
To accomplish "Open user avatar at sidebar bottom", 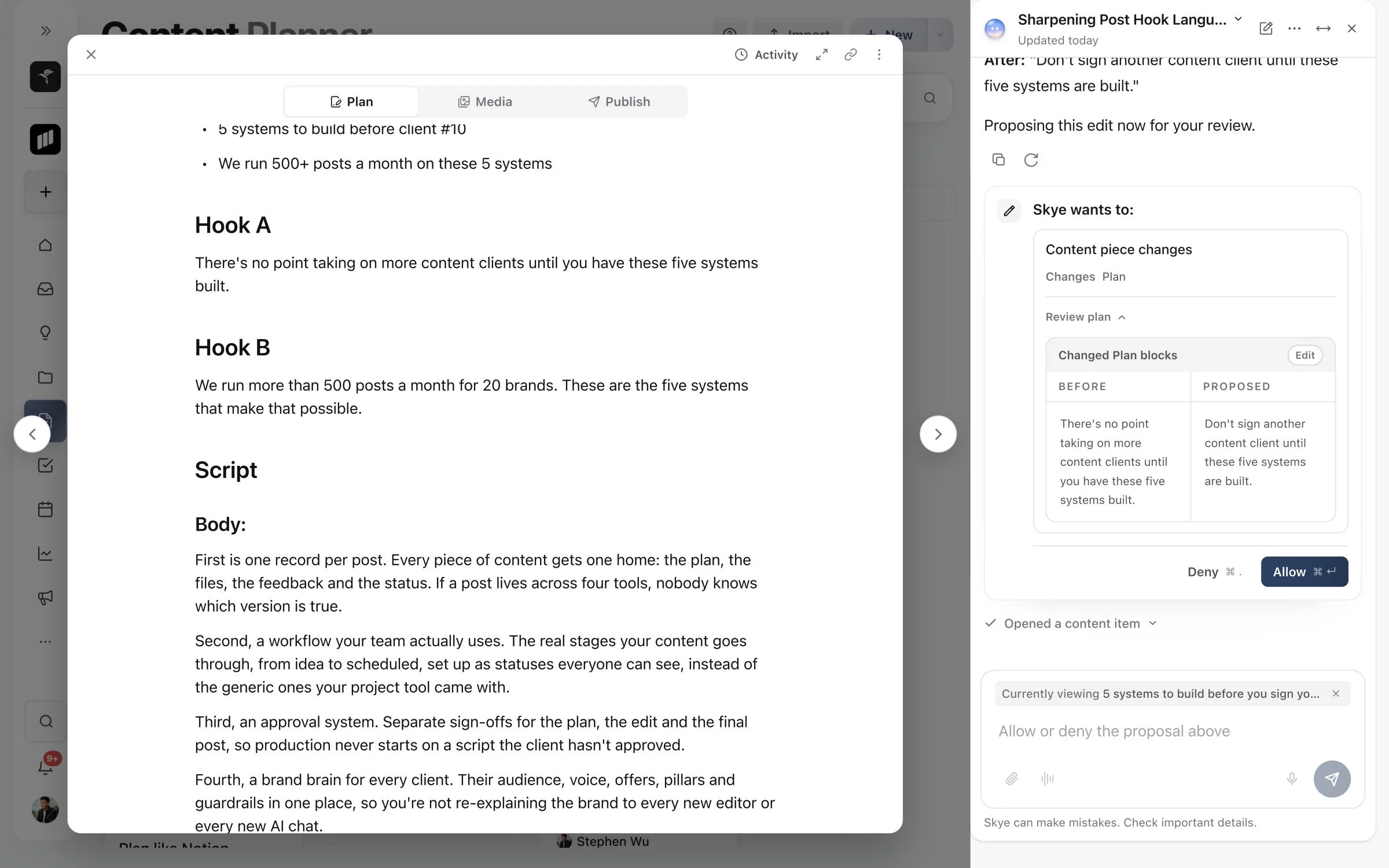I will pos(45,810).
